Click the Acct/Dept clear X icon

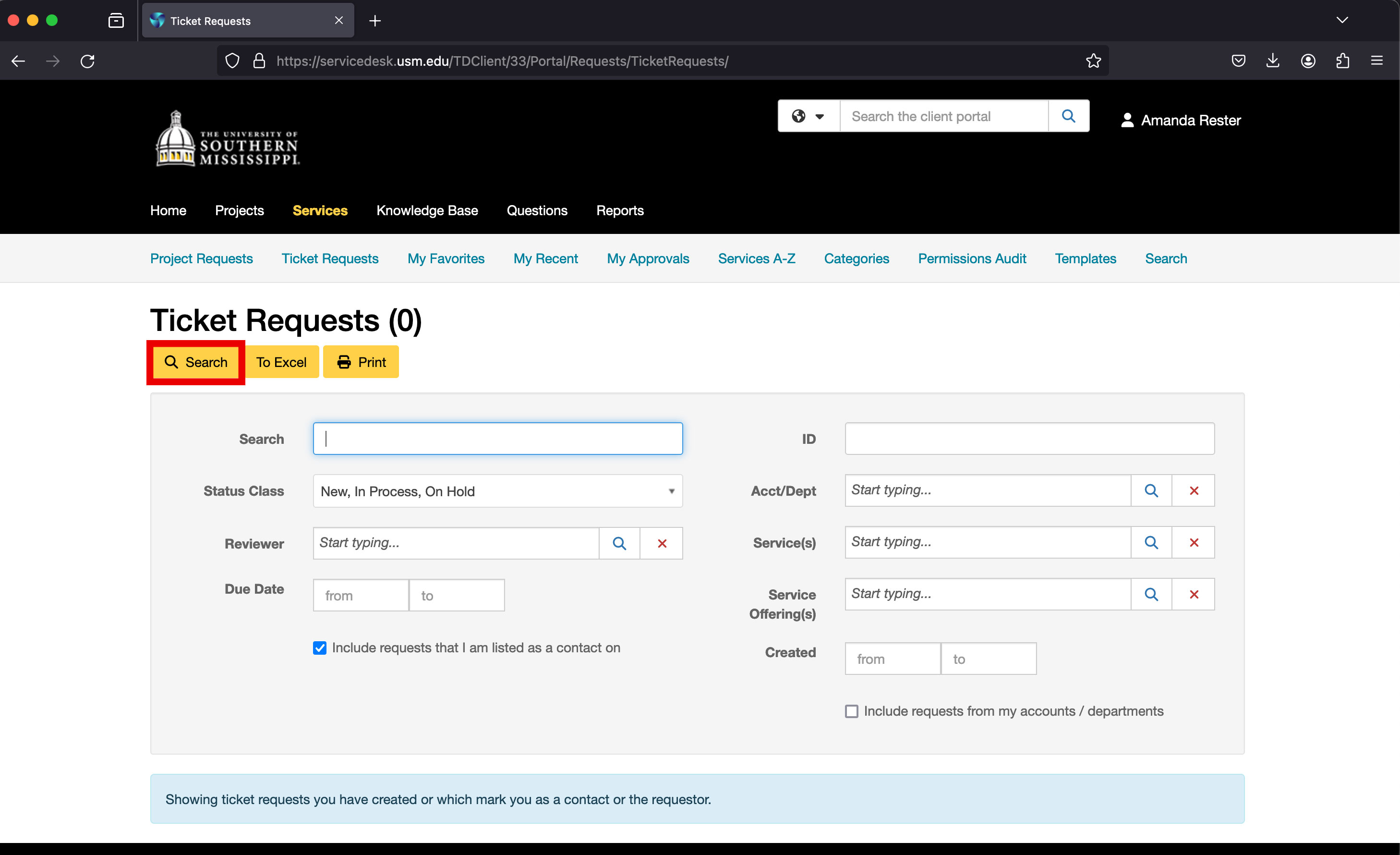pos(1194,490)
